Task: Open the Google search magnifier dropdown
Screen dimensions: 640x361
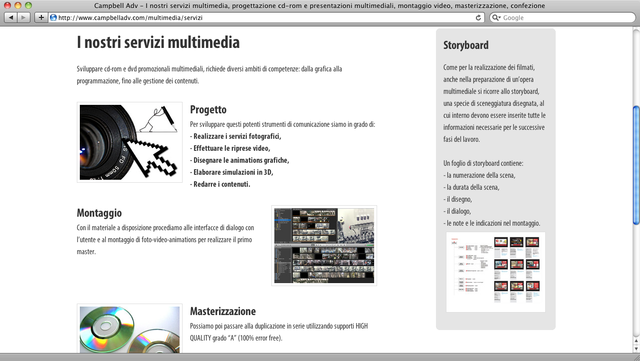Action: tap(496, 18)
